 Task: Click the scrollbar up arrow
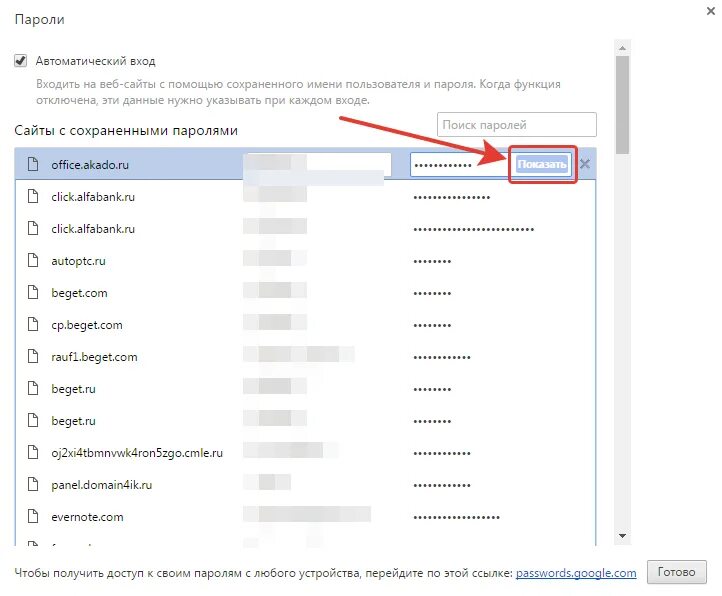coord(623,48)
